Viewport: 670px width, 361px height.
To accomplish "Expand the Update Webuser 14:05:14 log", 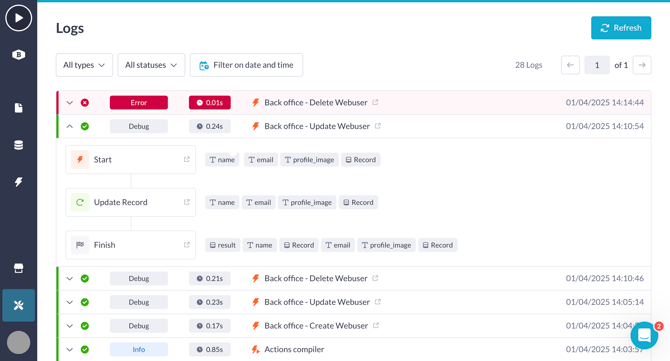I will pos(70,302).
